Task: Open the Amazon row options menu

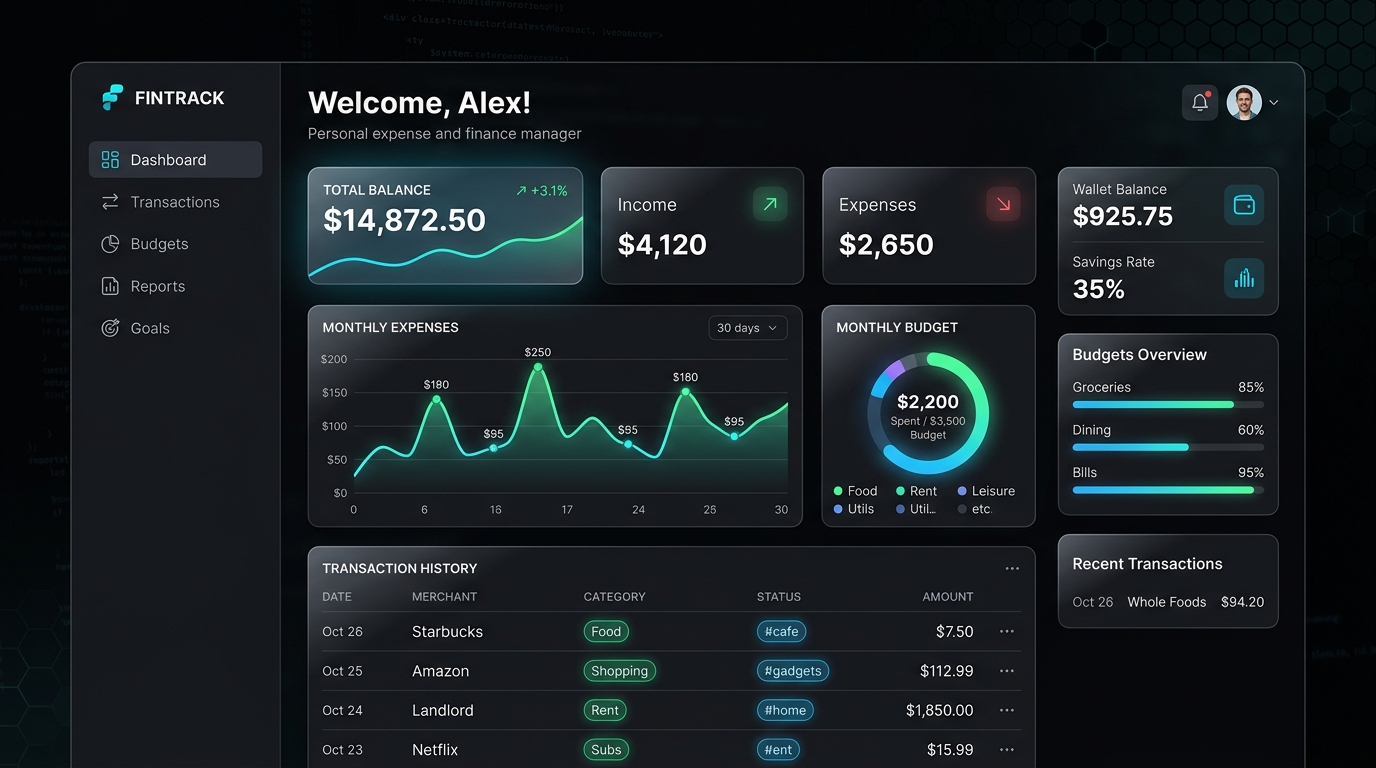Action: [x=1007, y=671]
